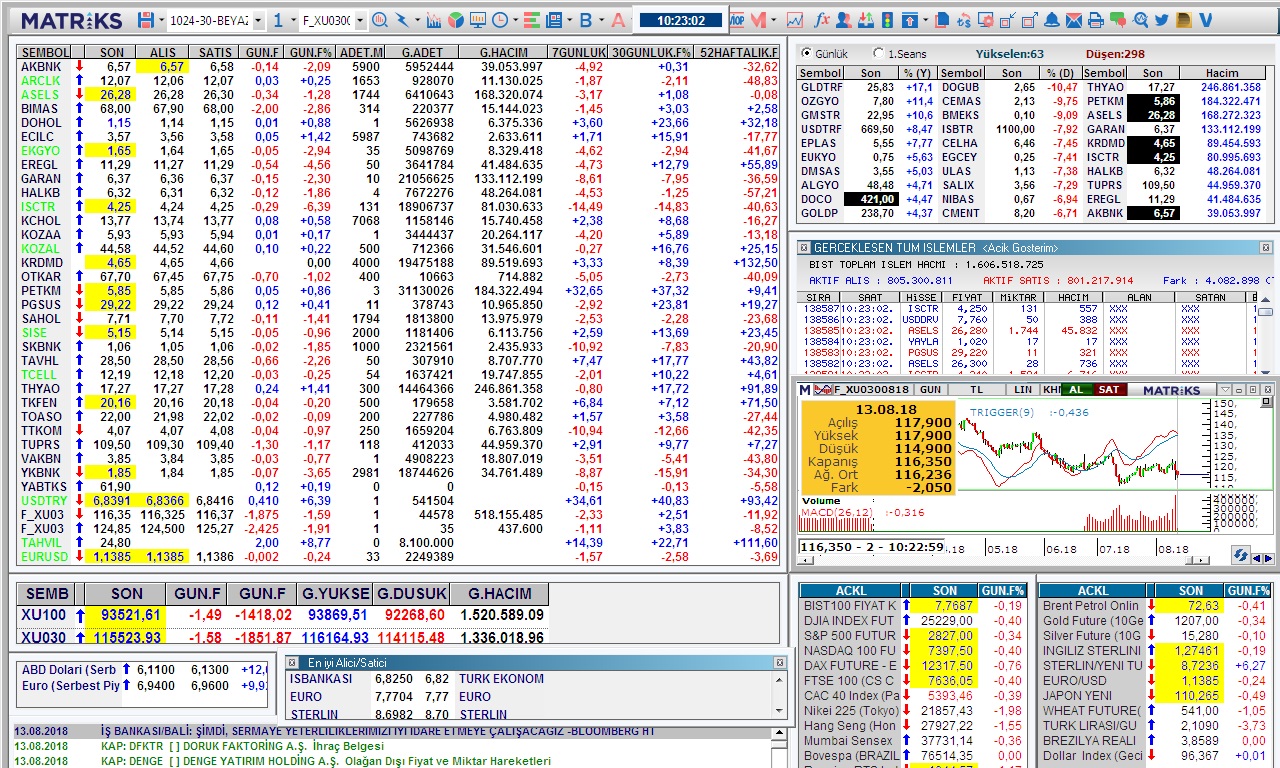
Task: Click the Brent Petrol row
Action: [x=1156, y=606]
